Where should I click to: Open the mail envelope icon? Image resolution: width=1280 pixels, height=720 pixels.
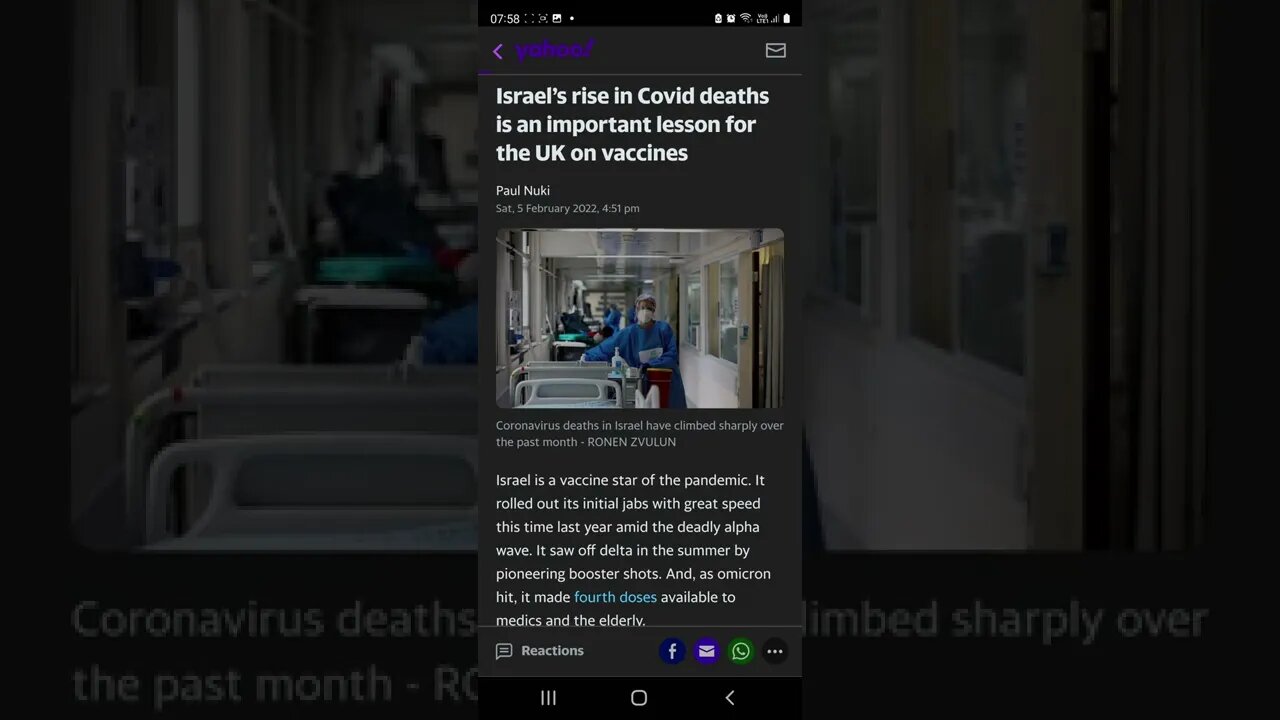point(776,50)
